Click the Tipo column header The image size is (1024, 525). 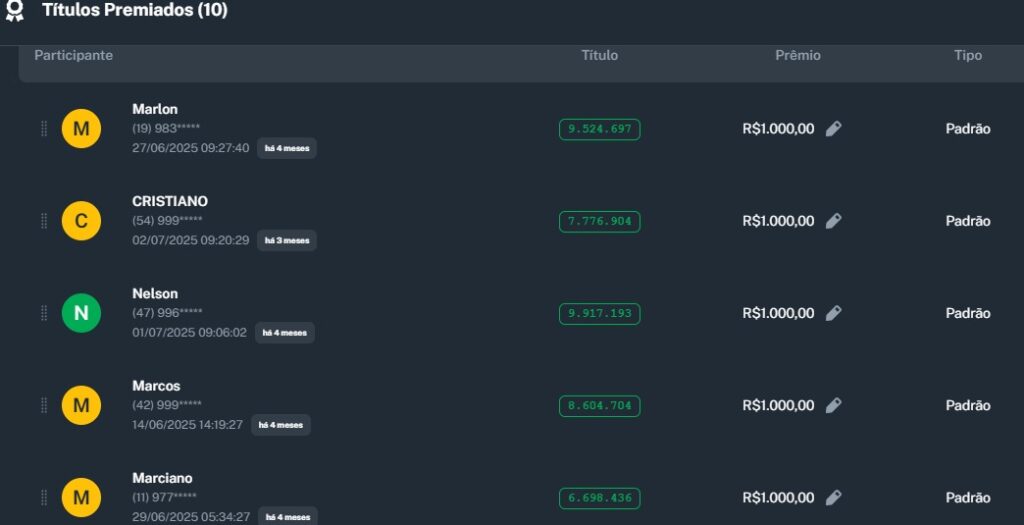point(967,56)
